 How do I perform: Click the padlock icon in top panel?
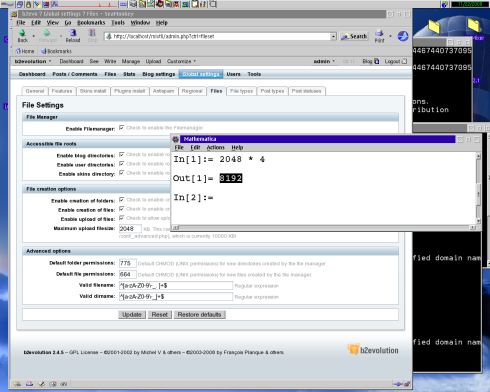(x=28, y=4)
